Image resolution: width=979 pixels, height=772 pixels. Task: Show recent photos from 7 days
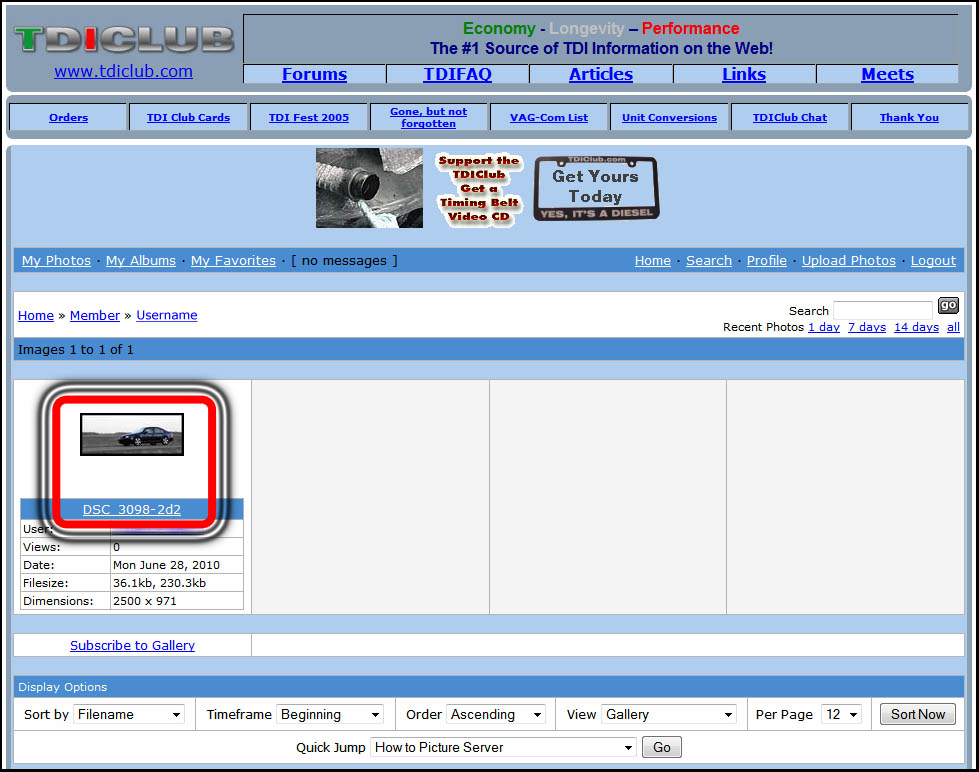point(867,327)
